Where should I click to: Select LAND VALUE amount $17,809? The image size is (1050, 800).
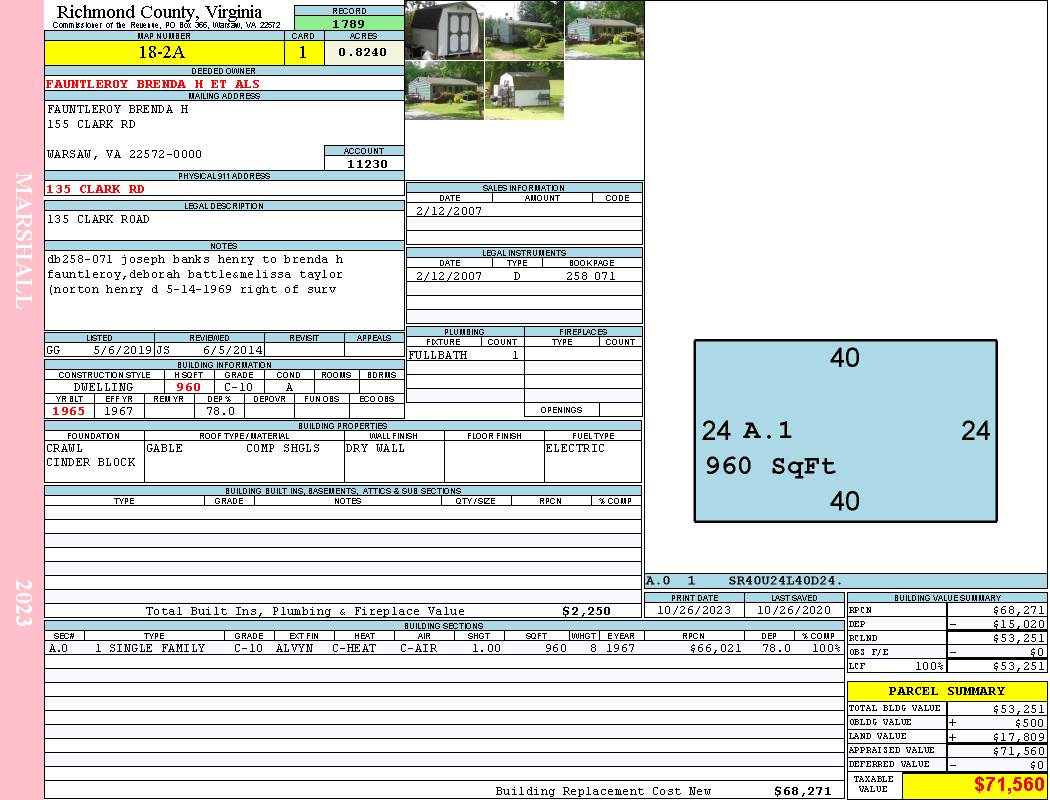coord(1018,737)
